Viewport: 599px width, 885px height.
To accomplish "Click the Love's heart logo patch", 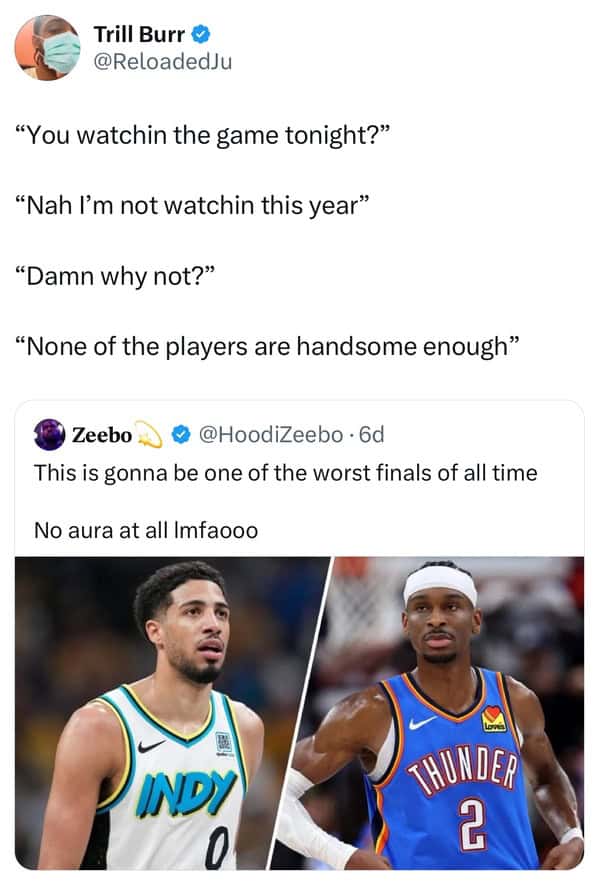I will [x=493, y=719].
